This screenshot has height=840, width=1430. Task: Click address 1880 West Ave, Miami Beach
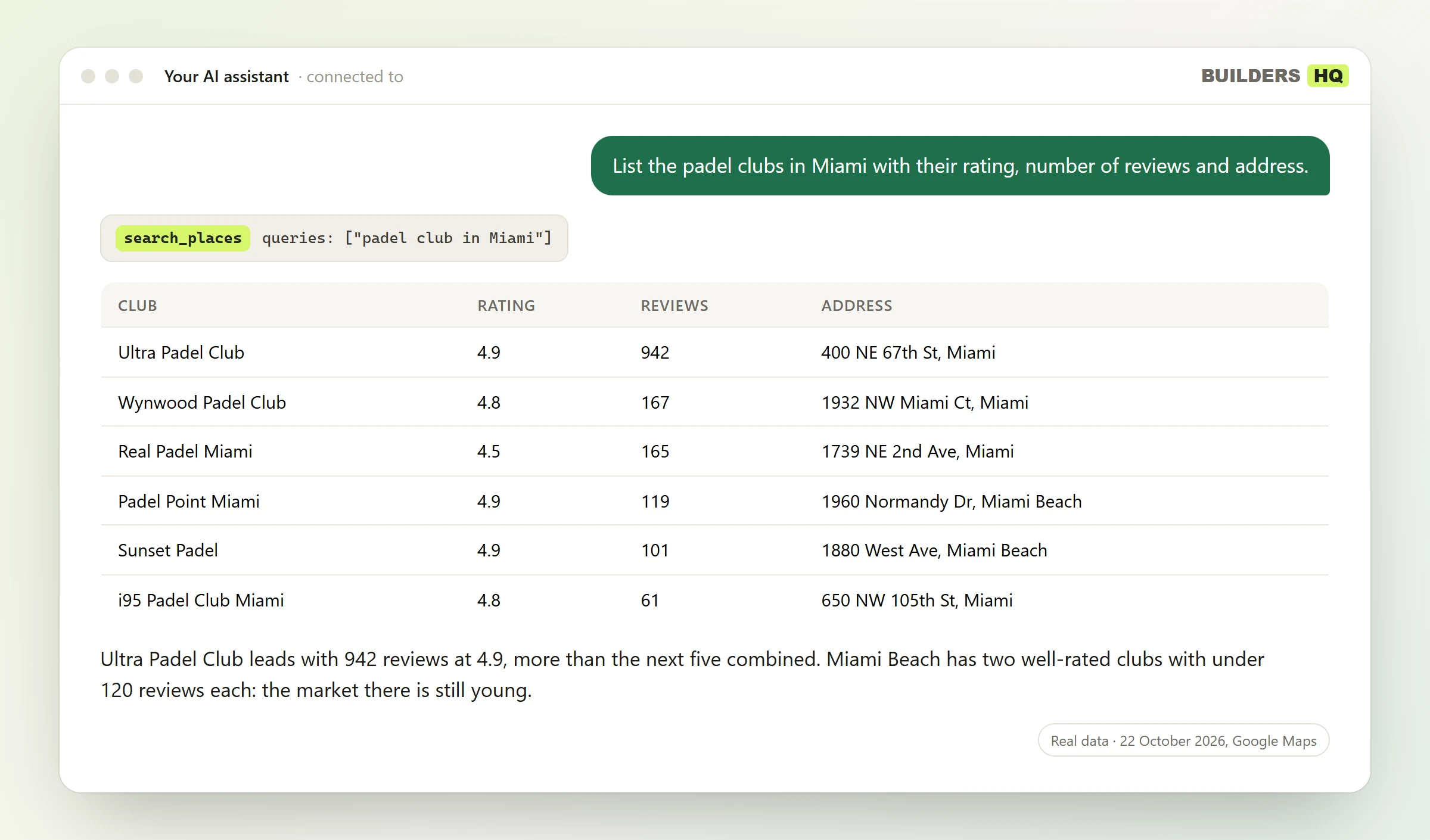[934, 550]
